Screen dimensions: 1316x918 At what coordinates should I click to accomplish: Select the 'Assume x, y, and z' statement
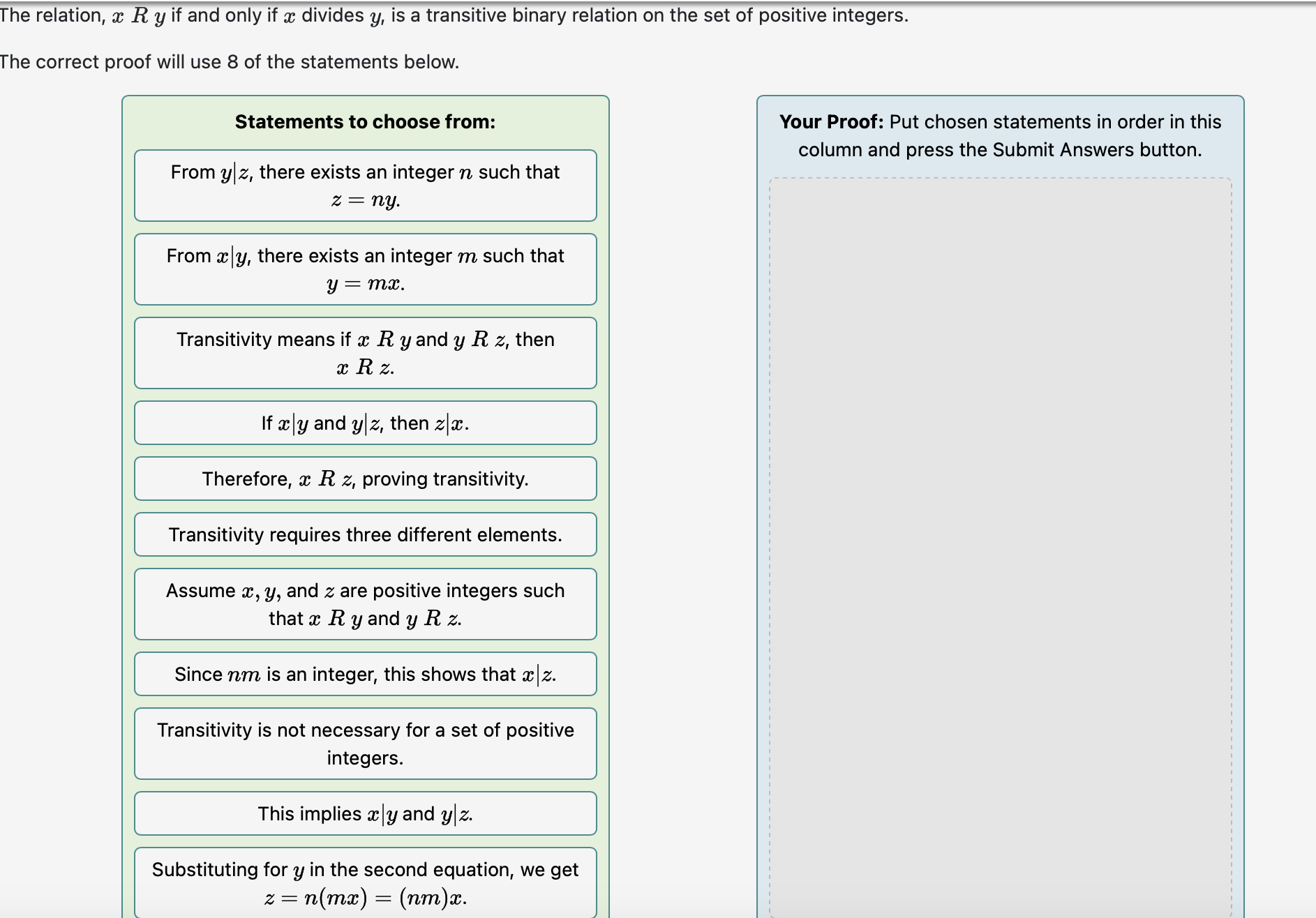[365, 604]
